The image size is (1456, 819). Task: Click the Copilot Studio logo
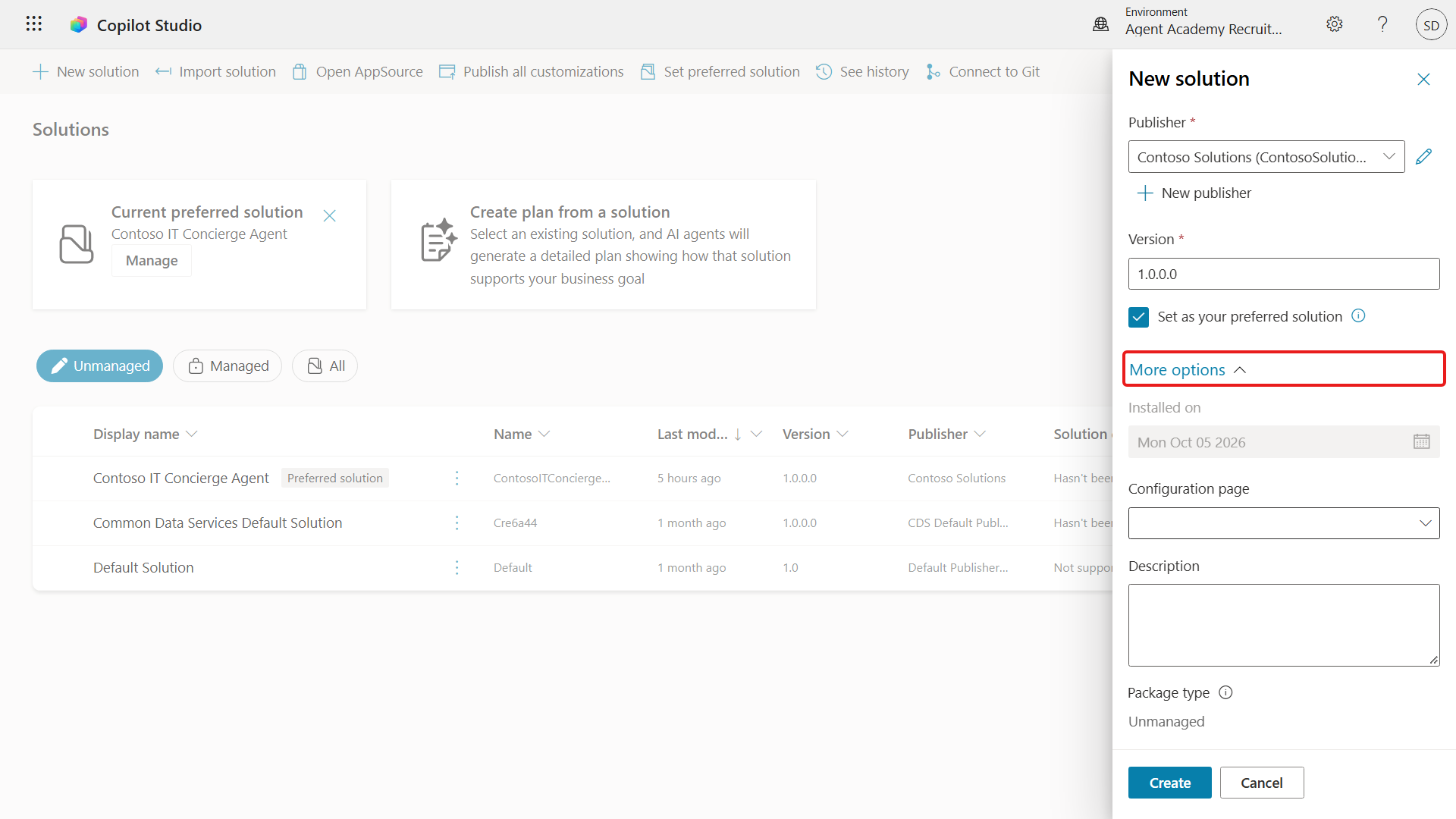coord(79,25)
